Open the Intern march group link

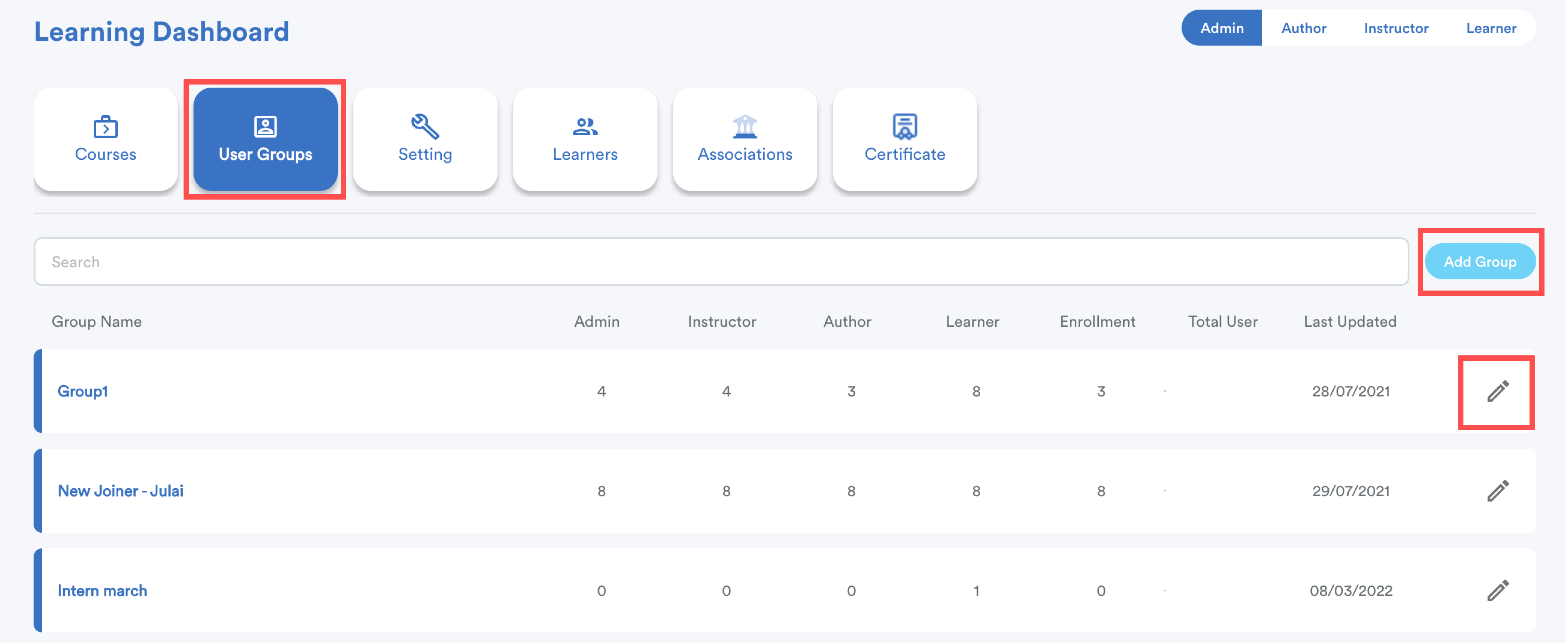(102, 591)
